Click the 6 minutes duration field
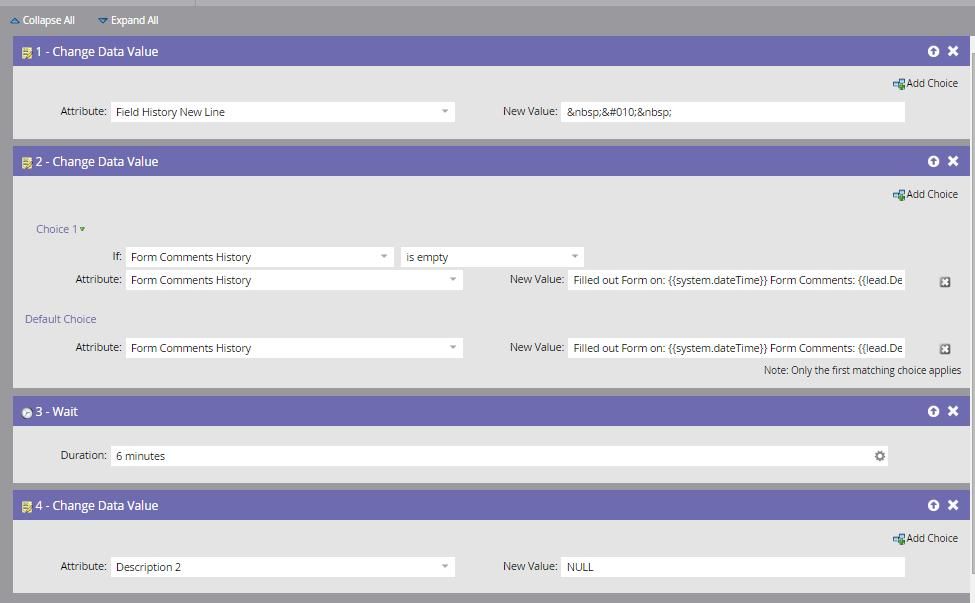Viewport: 975px width, 603px height. click(x=490, y=456)
